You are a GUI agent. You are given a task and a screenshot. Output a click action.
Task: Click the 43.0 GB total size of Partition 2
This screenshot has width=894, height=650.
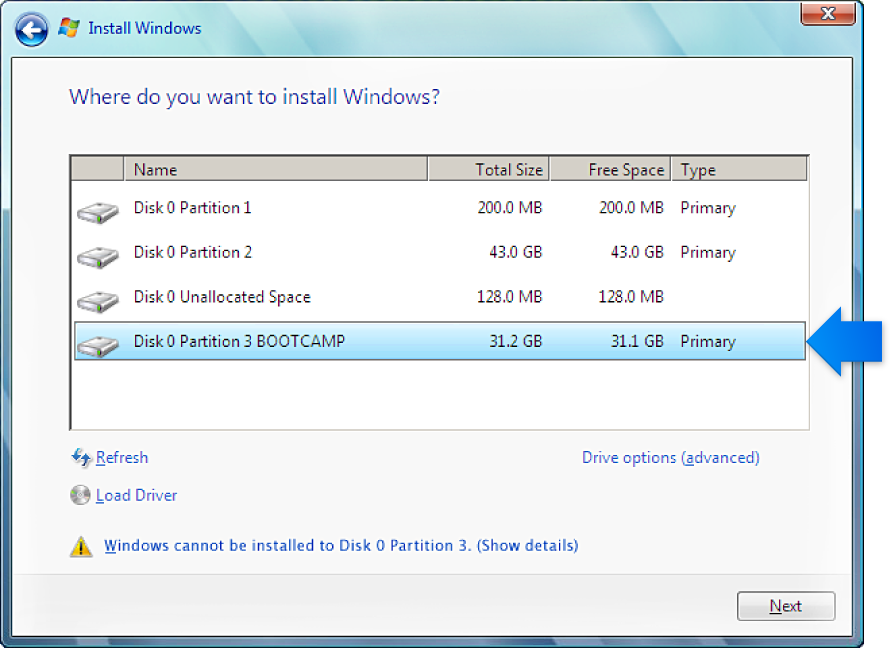(x=515, y=252)
